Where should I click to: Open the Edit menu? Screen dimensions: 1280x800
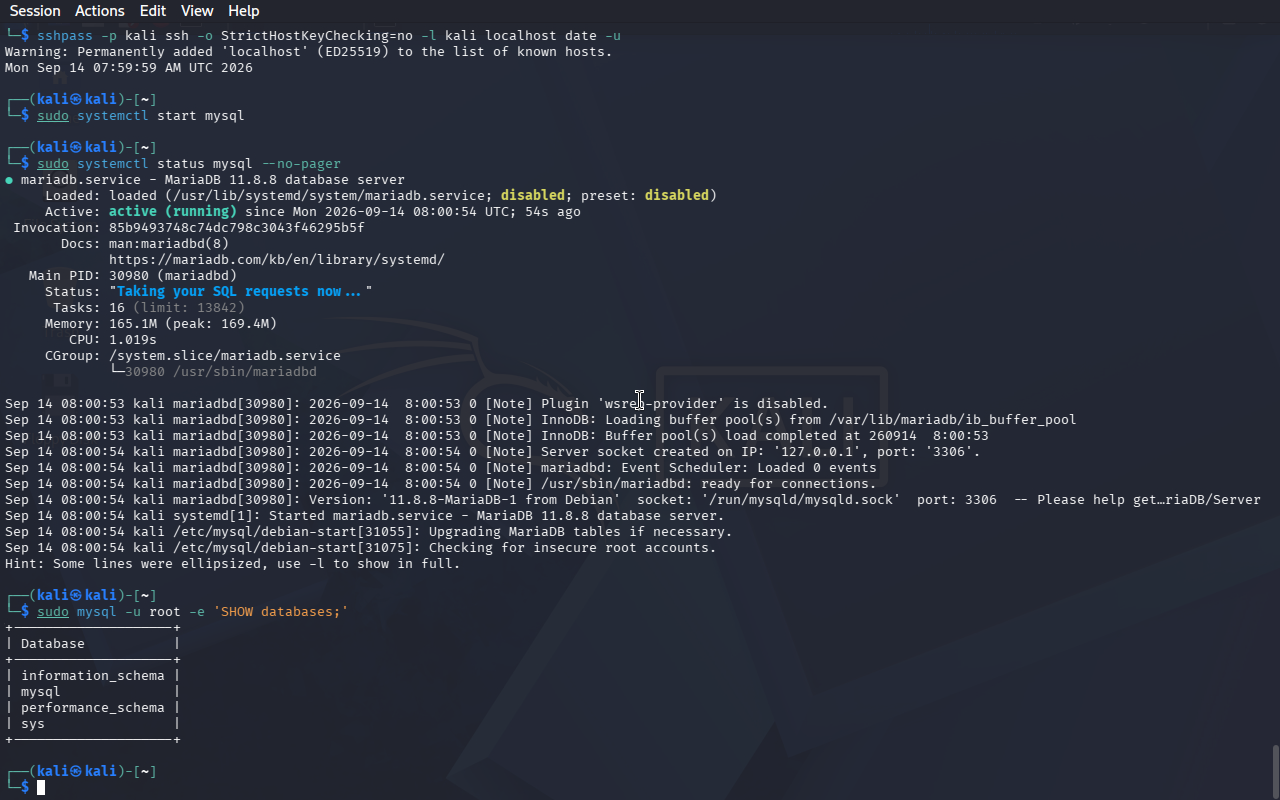point(153,11)
